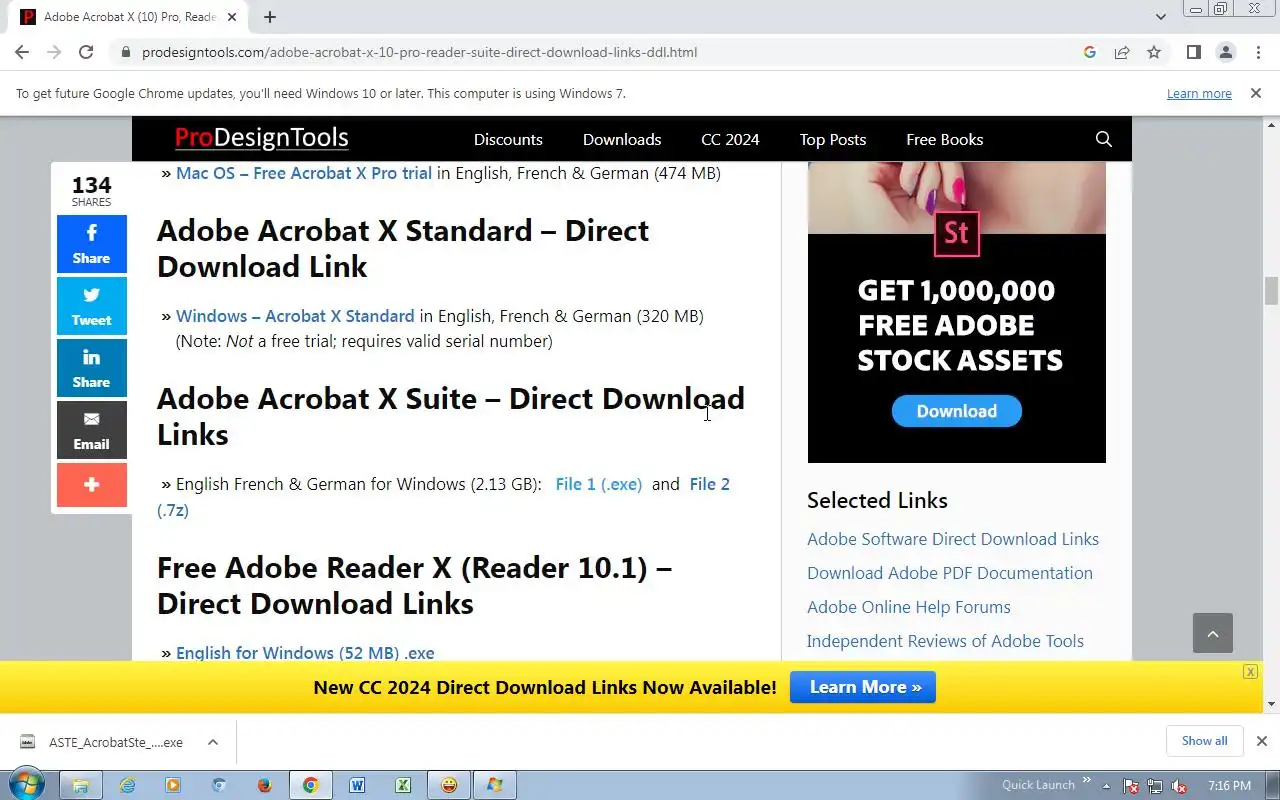Click the Google icon in address bar
The image size is (1280, 800).
point(1090,52)
